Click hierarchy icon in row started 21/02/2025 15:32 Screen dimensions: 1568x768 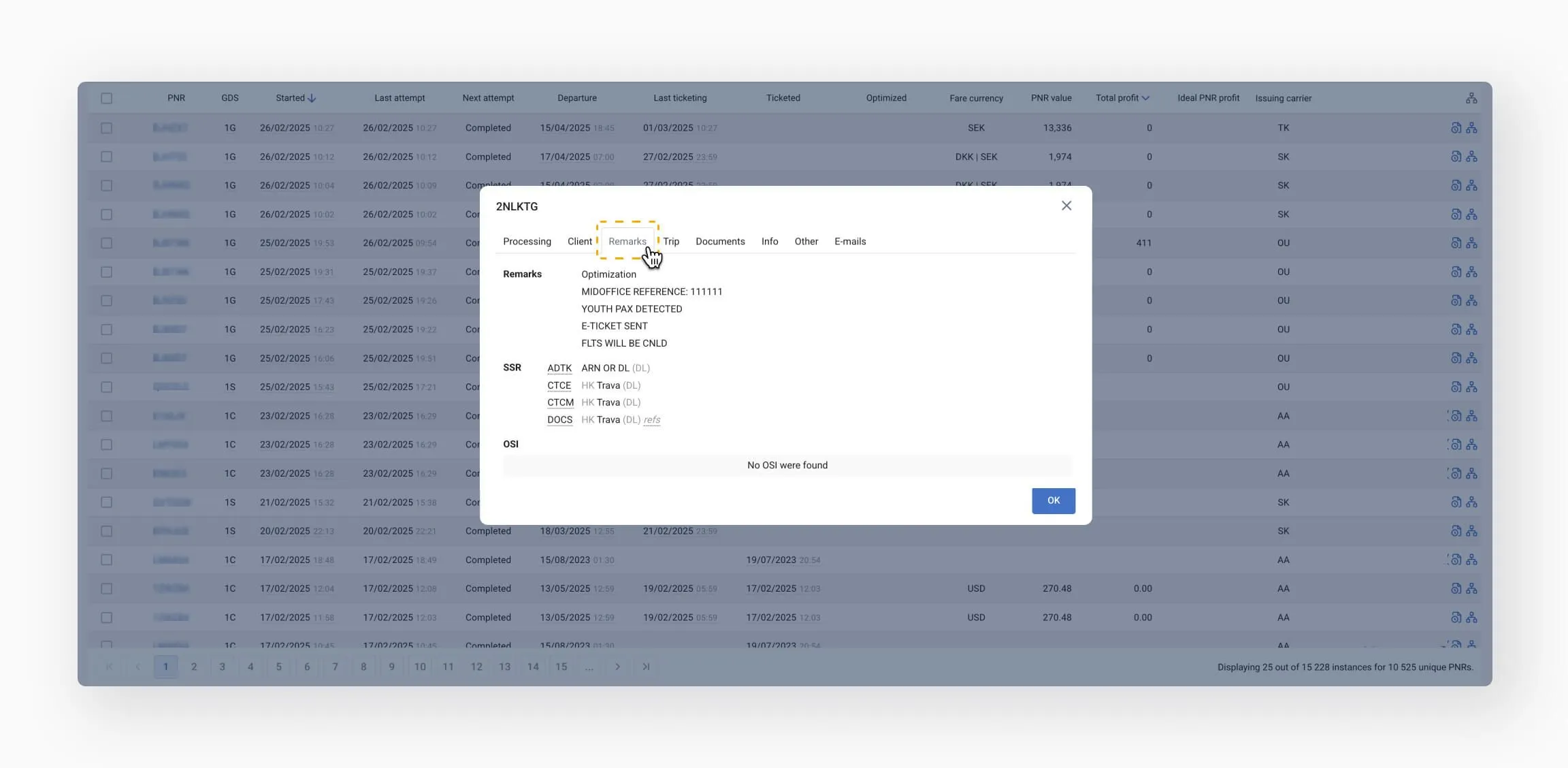[x=1471, y=502]
